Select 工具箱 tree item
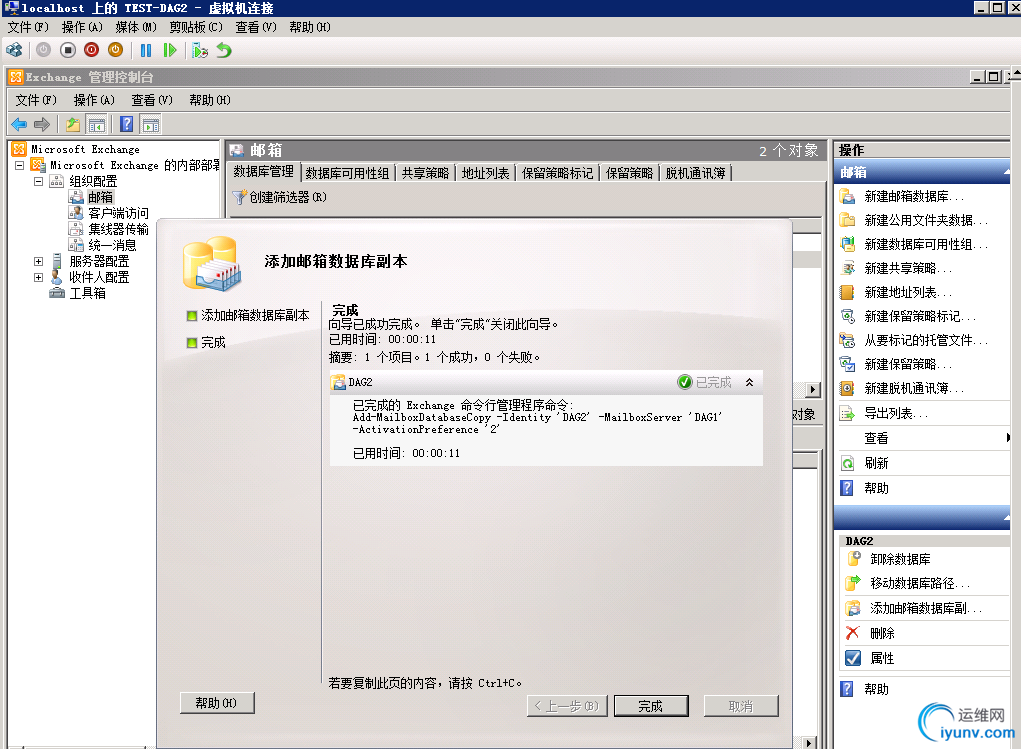 pyautogui.click(x=87, y=294)
